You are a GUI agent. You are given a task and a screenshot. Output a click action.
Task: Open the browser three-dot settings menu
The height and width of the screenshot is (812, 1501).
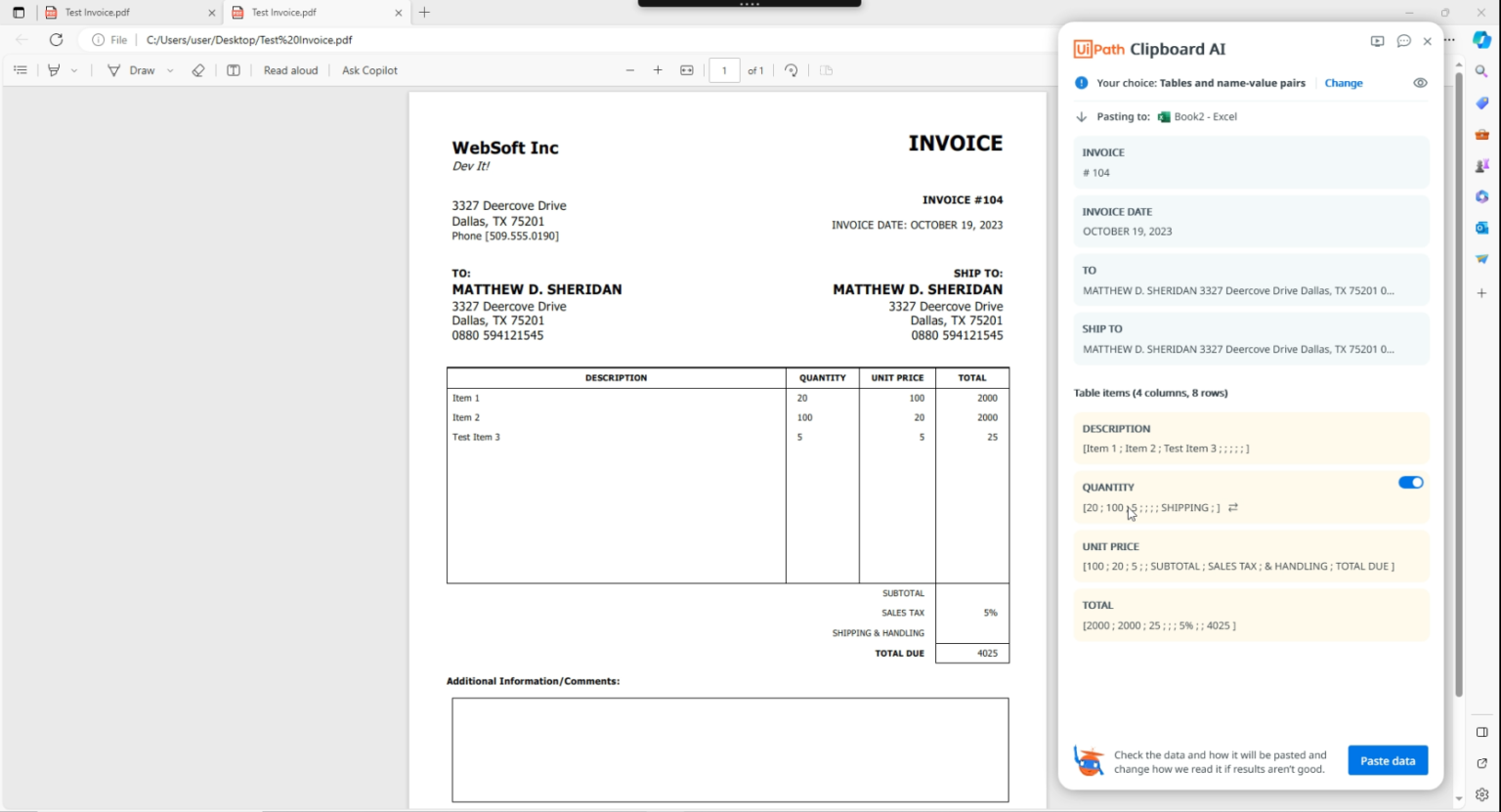click(1449, 40)
